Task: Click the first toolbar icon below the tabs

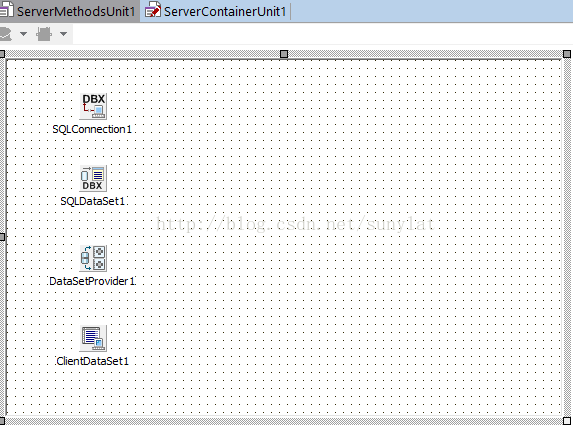Action: [x=5, y=34]
